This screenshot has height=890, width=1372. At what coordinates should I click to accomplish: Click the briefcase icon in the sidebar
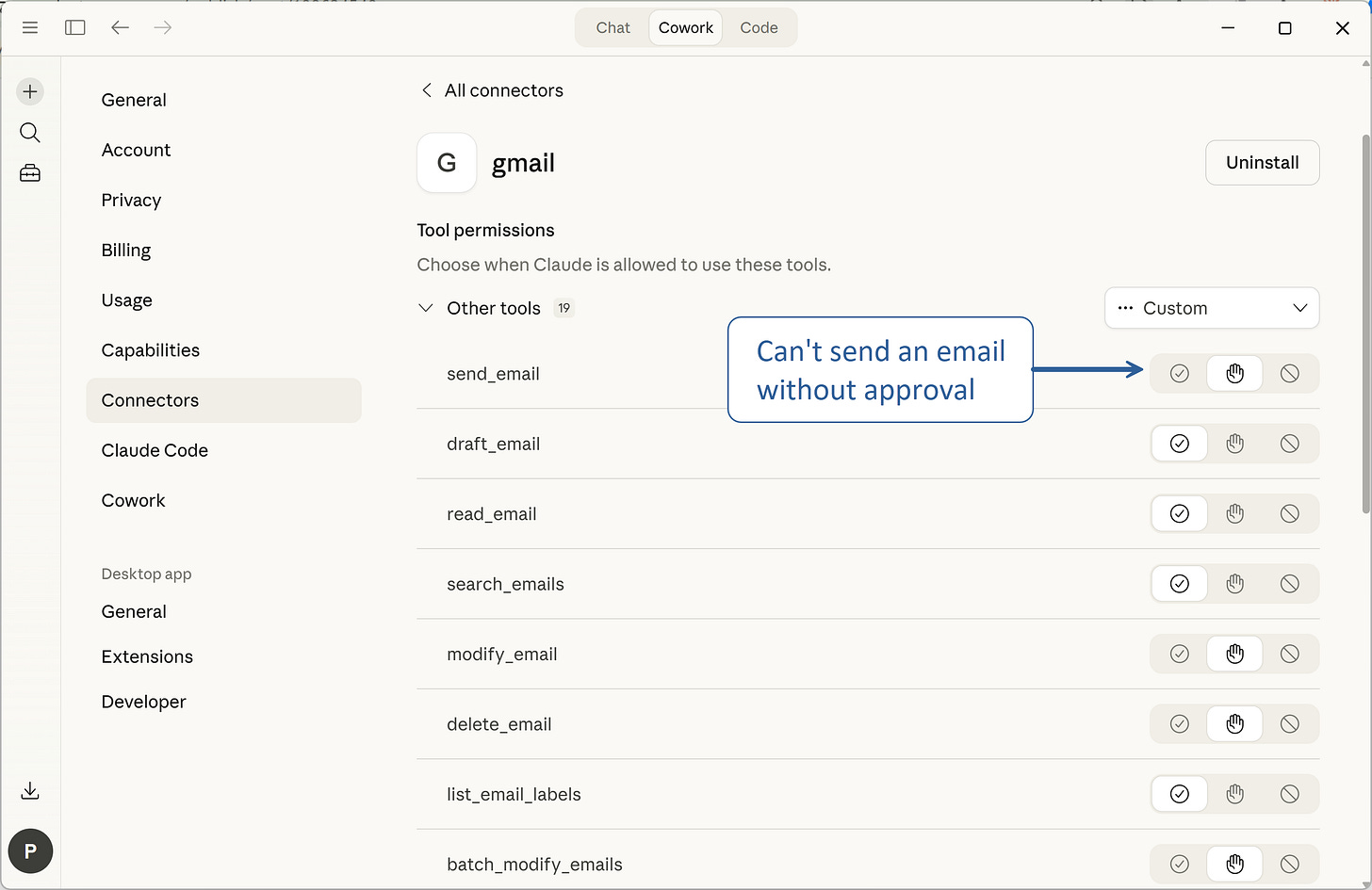29,173
